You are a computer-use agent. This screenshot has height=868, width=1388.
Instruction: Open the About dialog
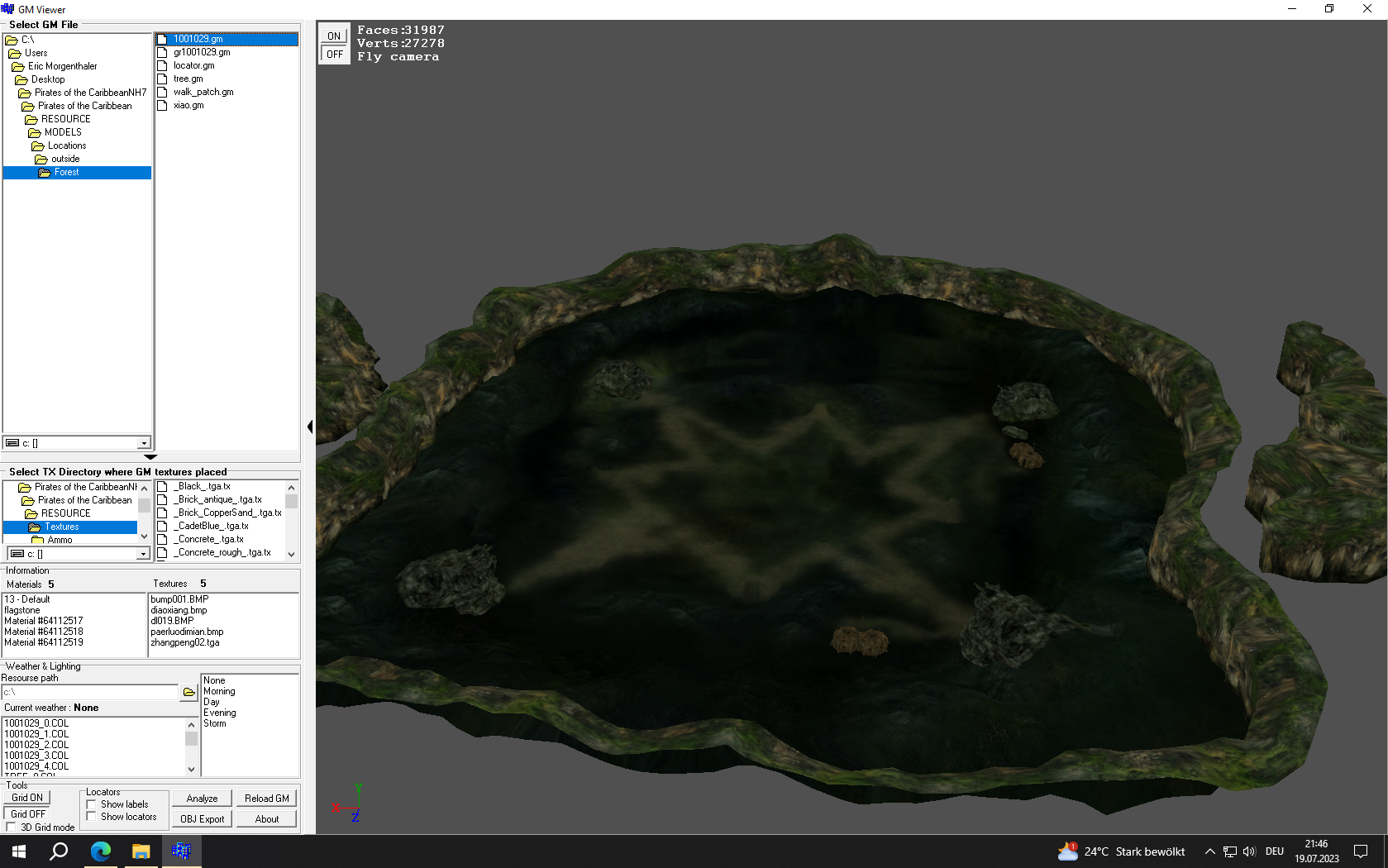coord(267,819)
